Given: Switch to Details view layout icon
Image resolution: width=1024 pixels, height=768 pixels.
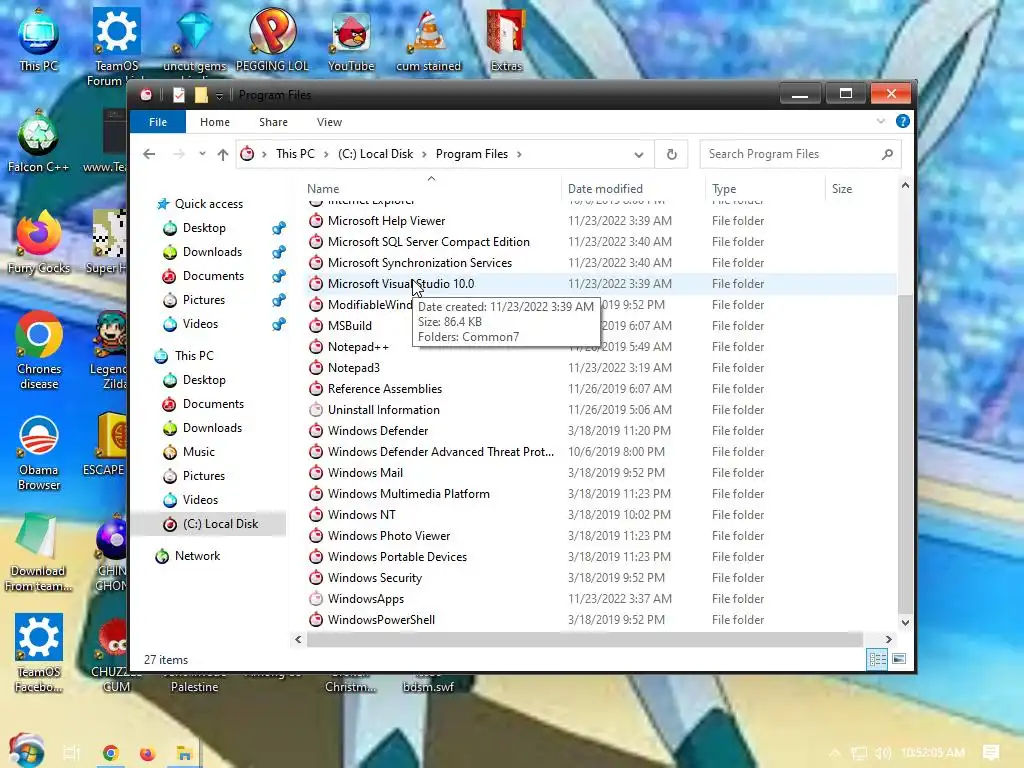Looking at the screenshot, I should [877, 659].
